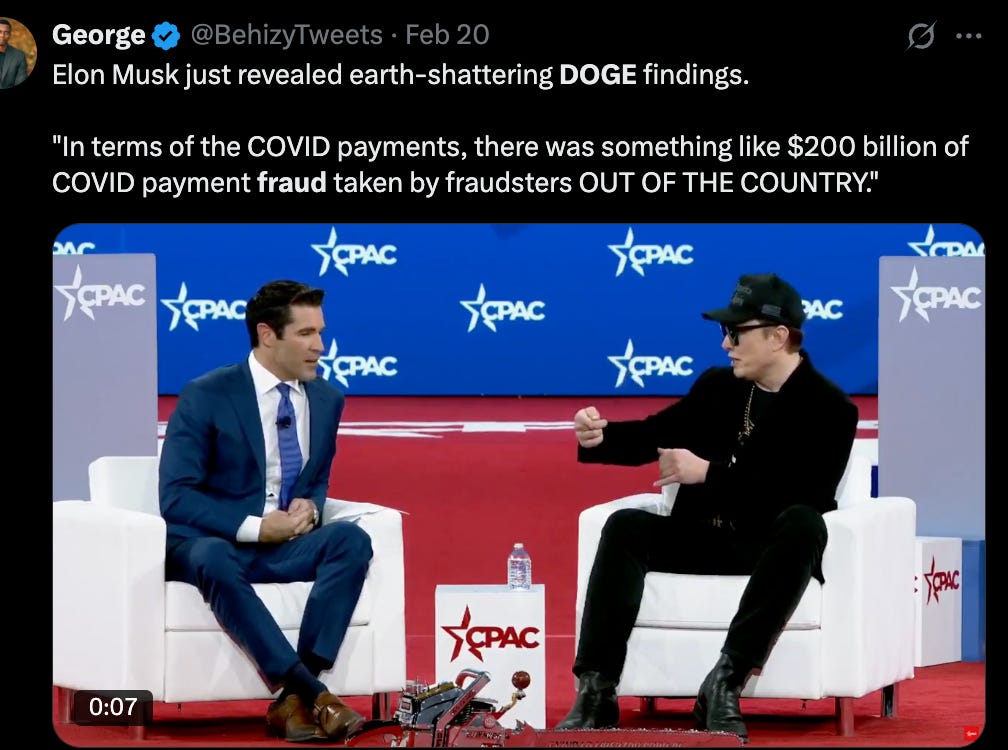Click the bold word fraud in tweet
The width and height of the screenshot is (1008, 750).
(x=292, y=183)
